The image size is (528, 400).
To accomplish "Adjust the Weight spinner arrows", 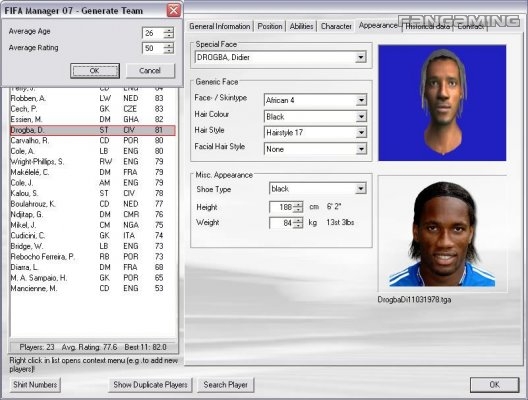I will point(298,223).
